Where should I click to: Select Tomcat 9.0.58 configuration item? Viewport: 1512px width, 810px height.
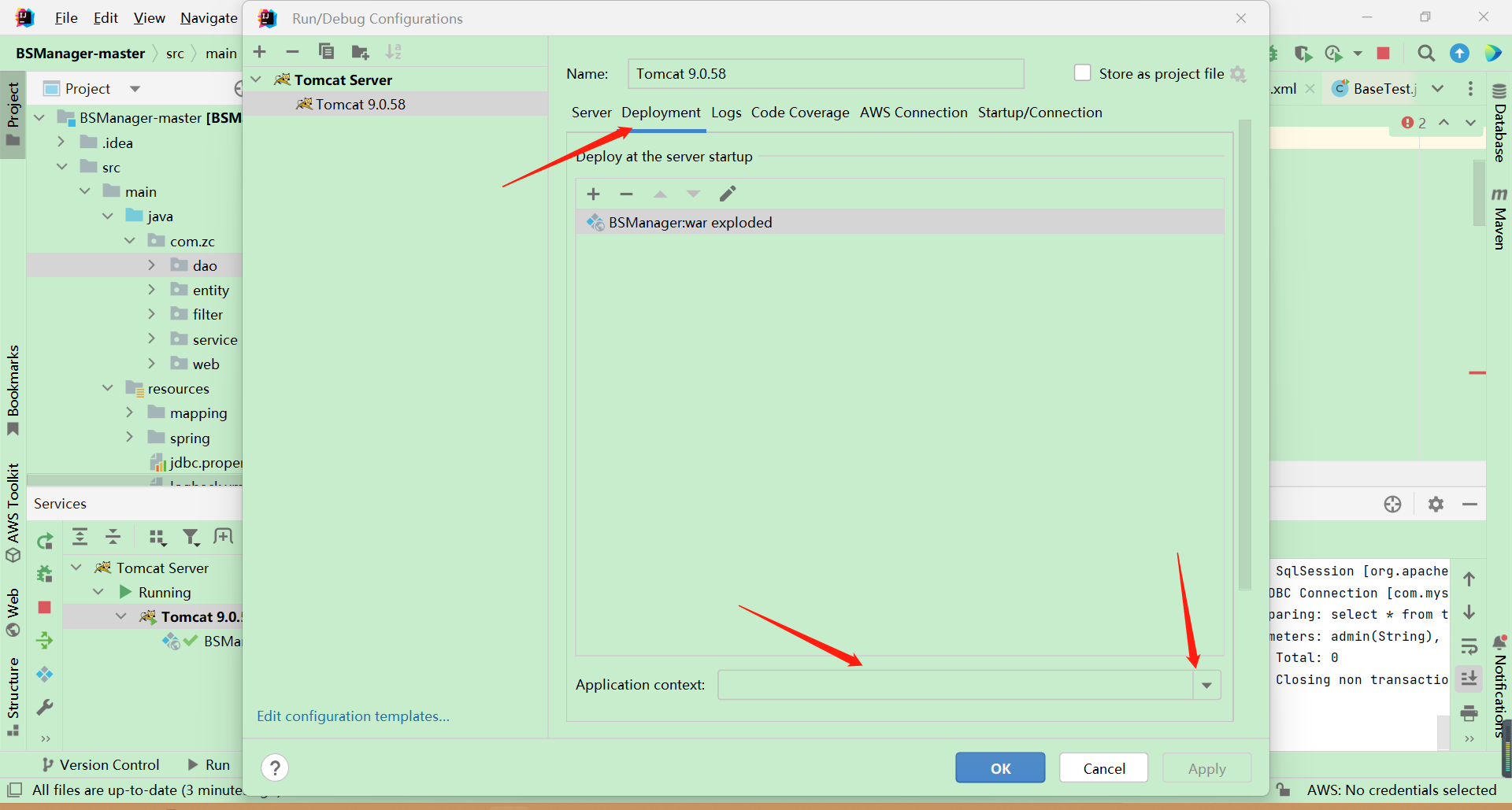(395, 104)
